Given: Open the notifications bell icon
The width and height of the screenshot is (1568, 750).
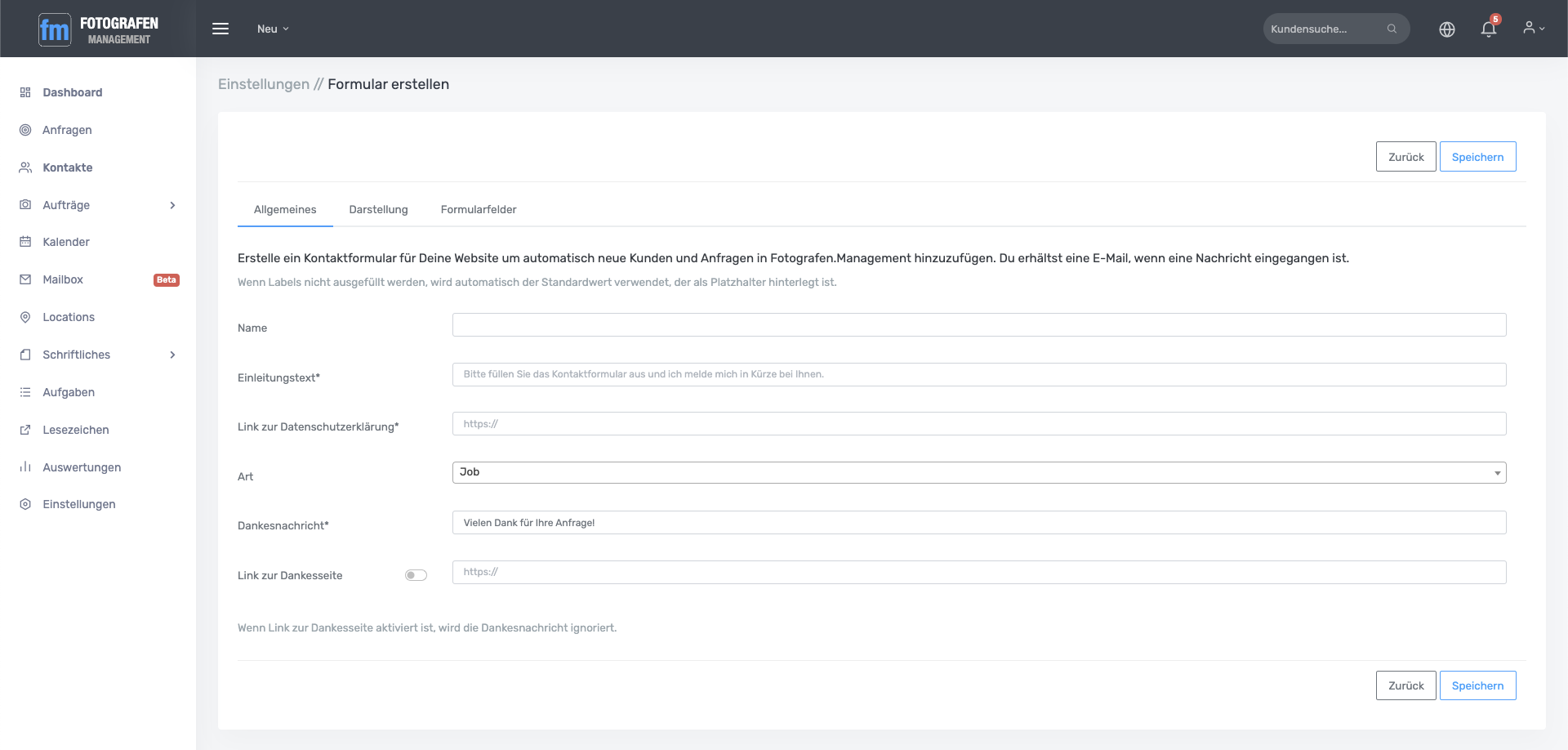Looking at the screenshot, I should [x=1488, y=29].
